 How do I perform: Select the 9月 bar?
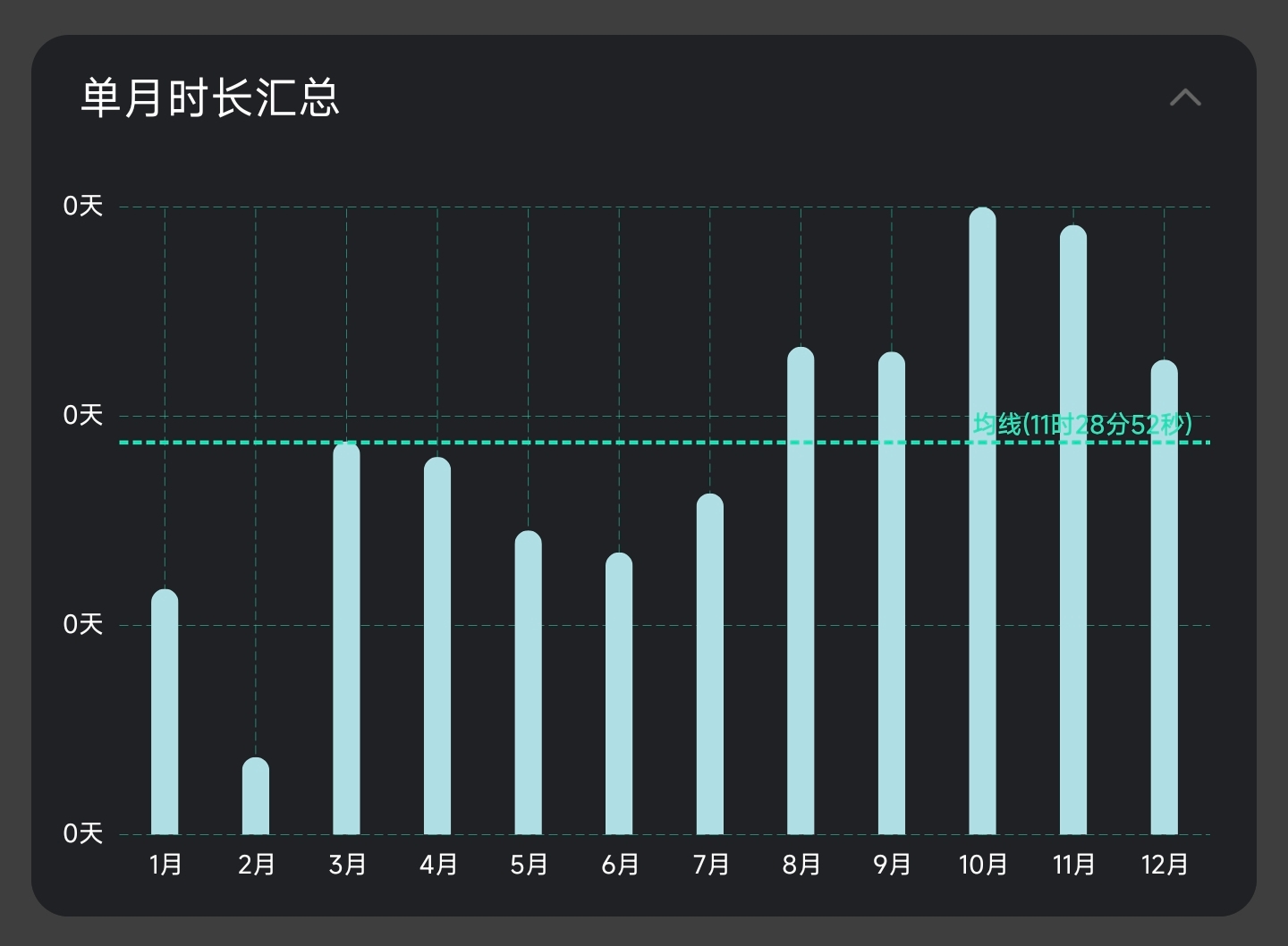point(892,593)
